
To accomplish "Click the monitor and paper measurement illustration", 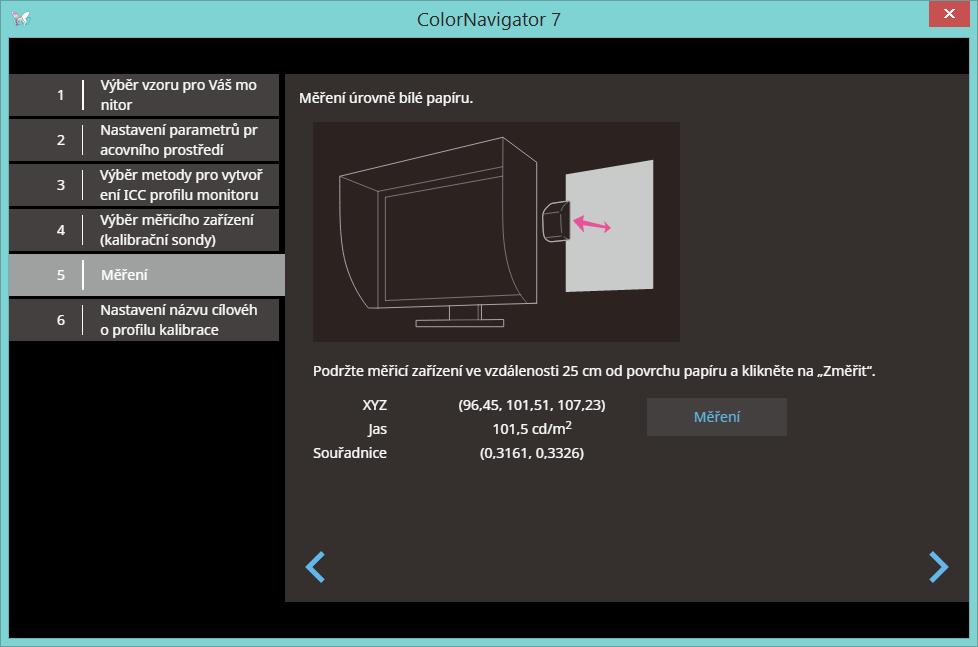I will point(496,231).
